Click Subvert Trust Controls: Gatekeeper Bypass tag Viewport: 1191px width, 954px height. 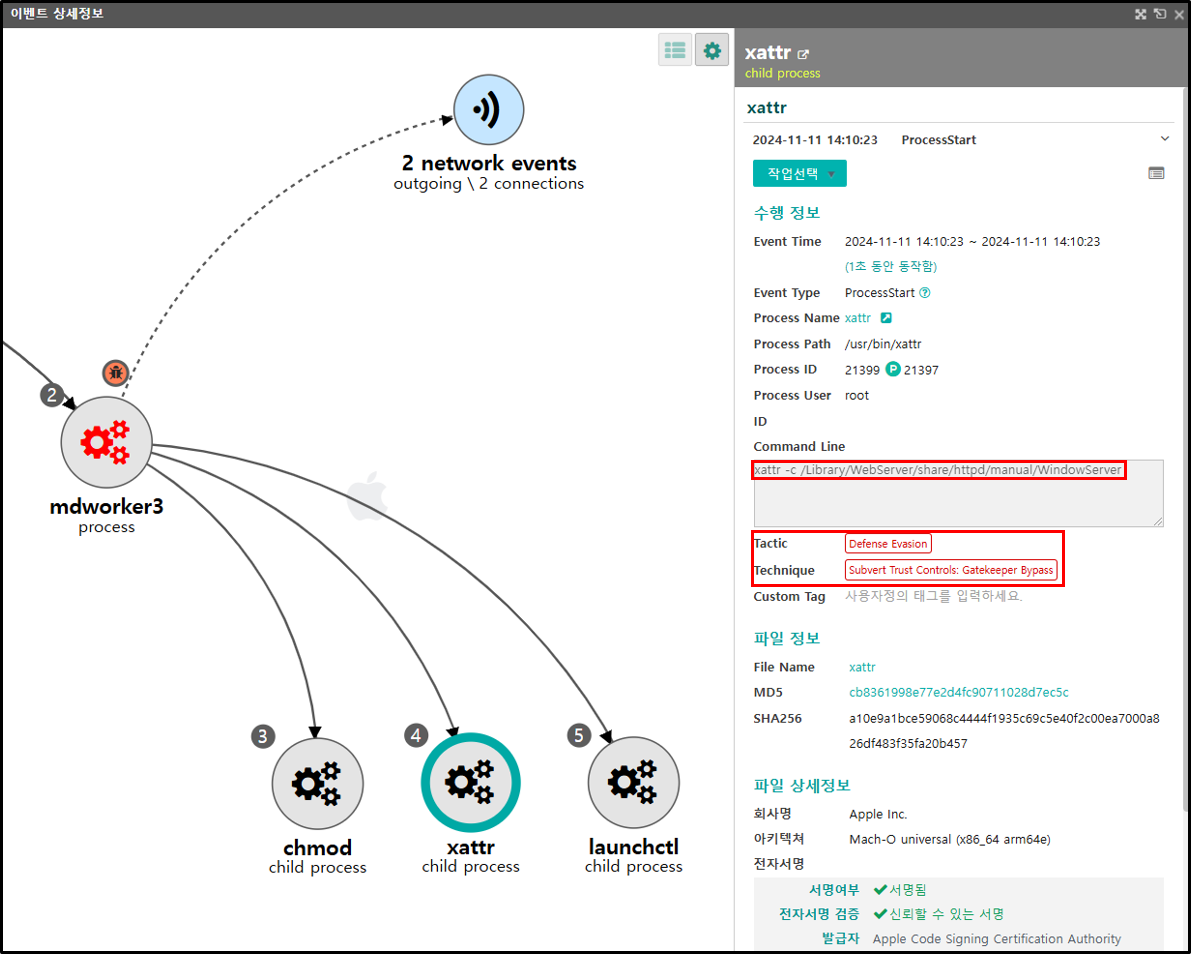coord(951,570)
